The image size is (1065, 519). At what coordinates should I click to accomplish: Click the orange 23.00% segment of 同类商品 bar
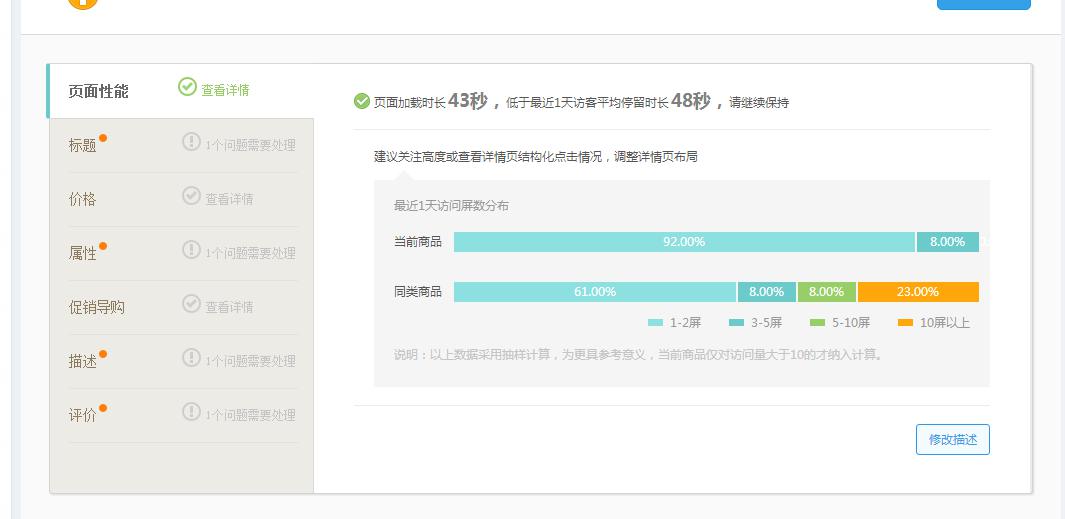(x=917, y=292)
